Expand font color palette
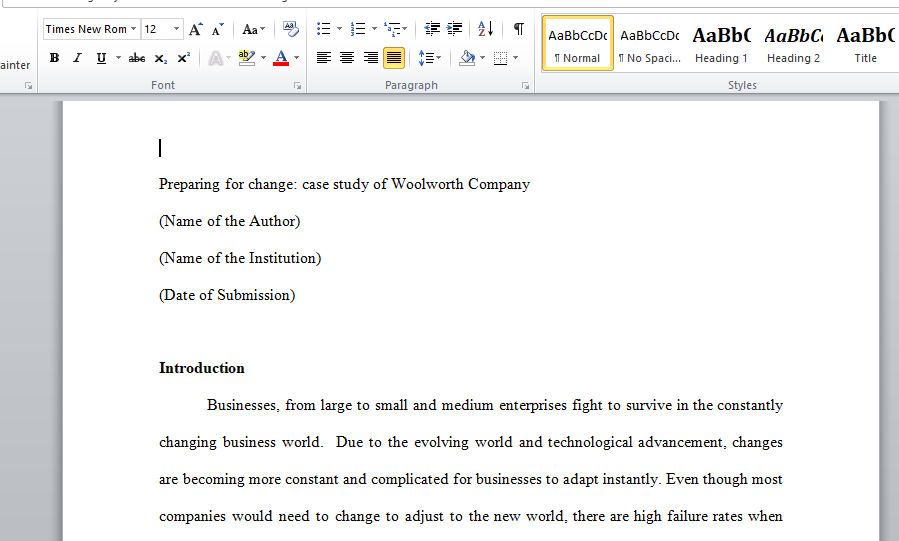 pyautogui.click(x=296, y=58)
